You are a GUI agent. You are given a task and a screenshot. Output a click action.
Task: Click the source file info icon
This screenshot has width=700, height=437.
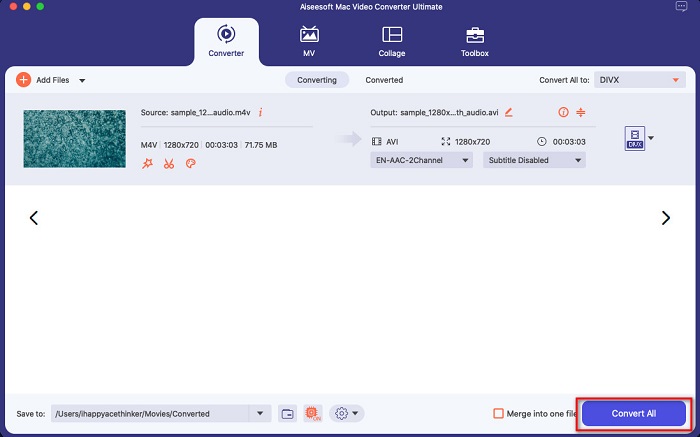(x=260, y=113)
